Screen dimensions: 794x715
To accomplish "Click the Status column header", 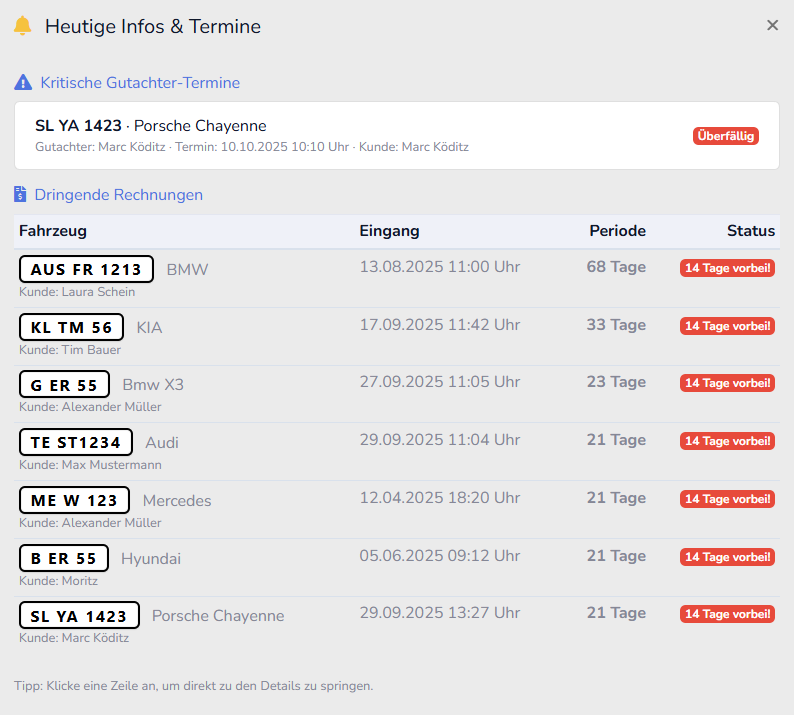I will (750, 231).
